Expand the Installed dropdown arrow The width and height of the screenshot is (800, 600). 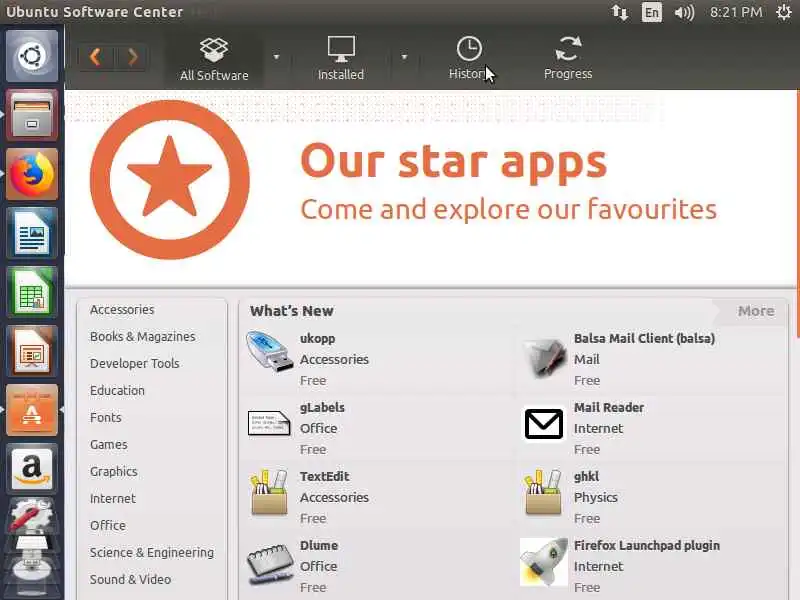click(404, 57)
